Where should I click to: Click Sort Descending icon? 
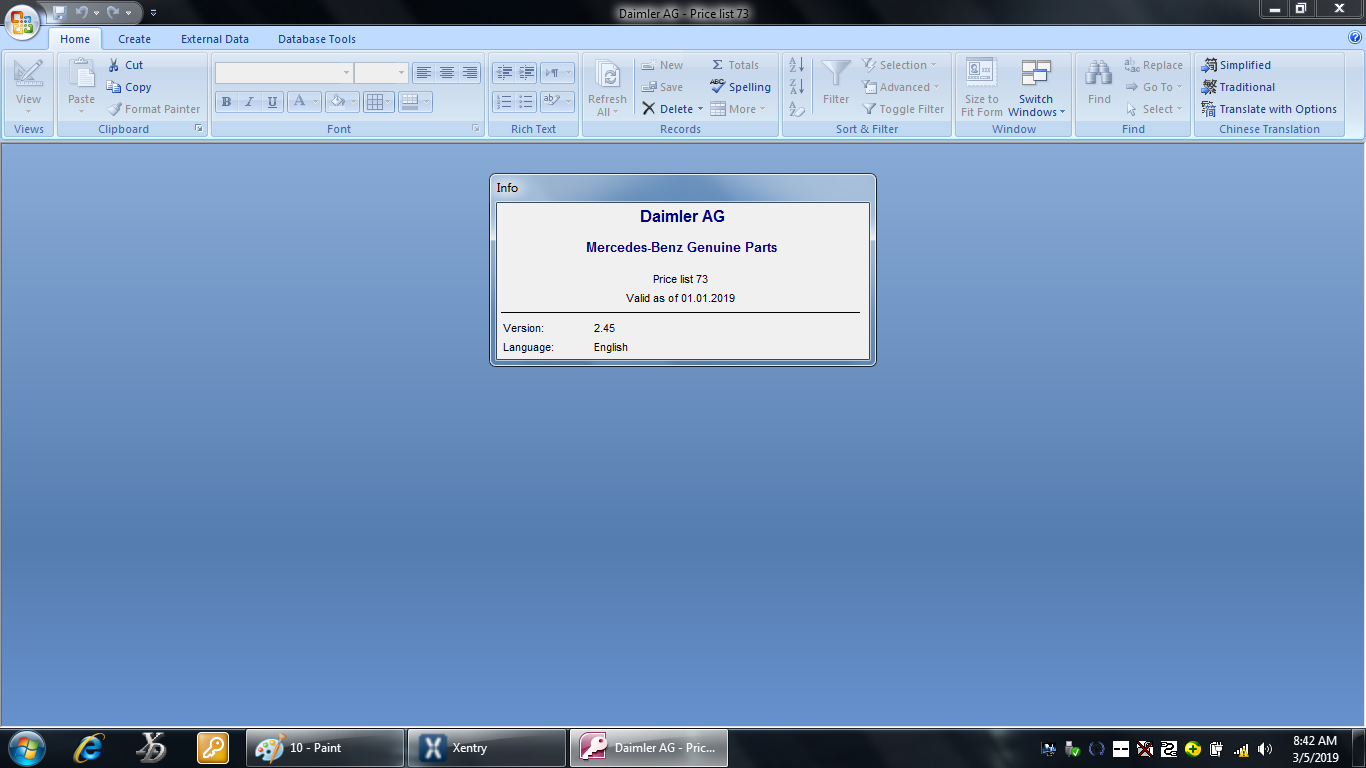tap(797, 87)
